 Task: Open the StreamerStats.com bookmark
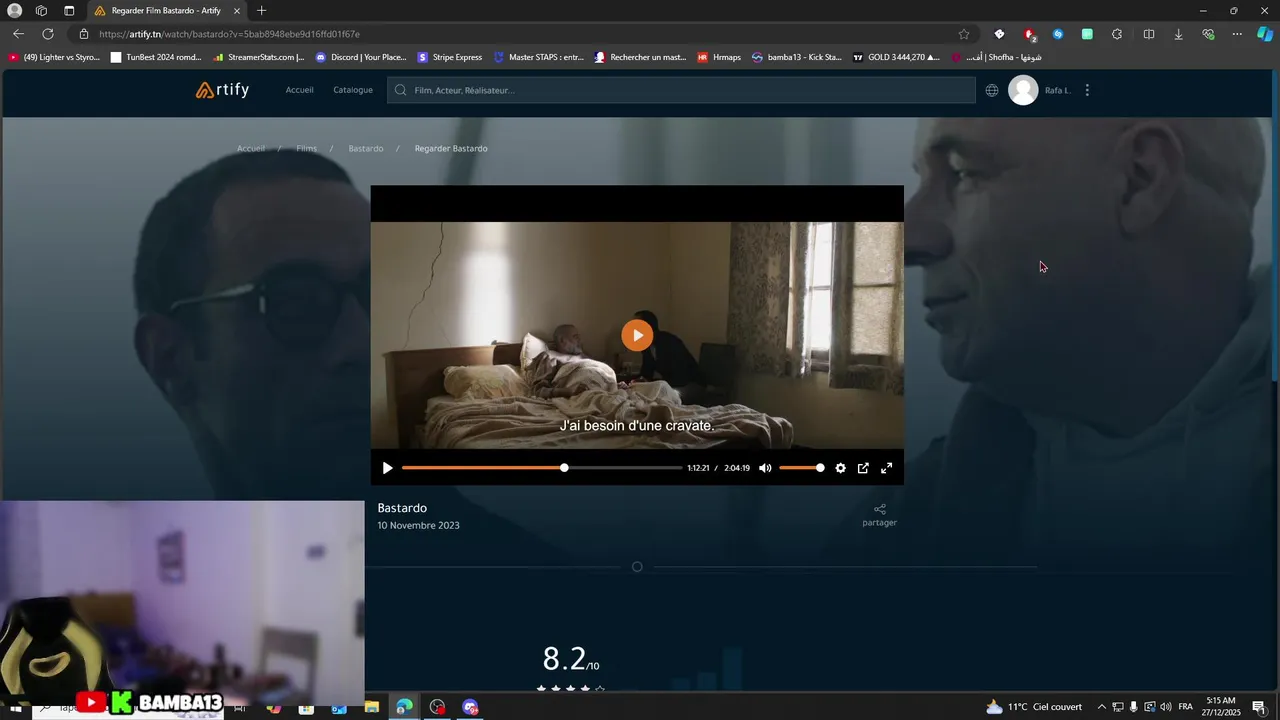(258, 57)
